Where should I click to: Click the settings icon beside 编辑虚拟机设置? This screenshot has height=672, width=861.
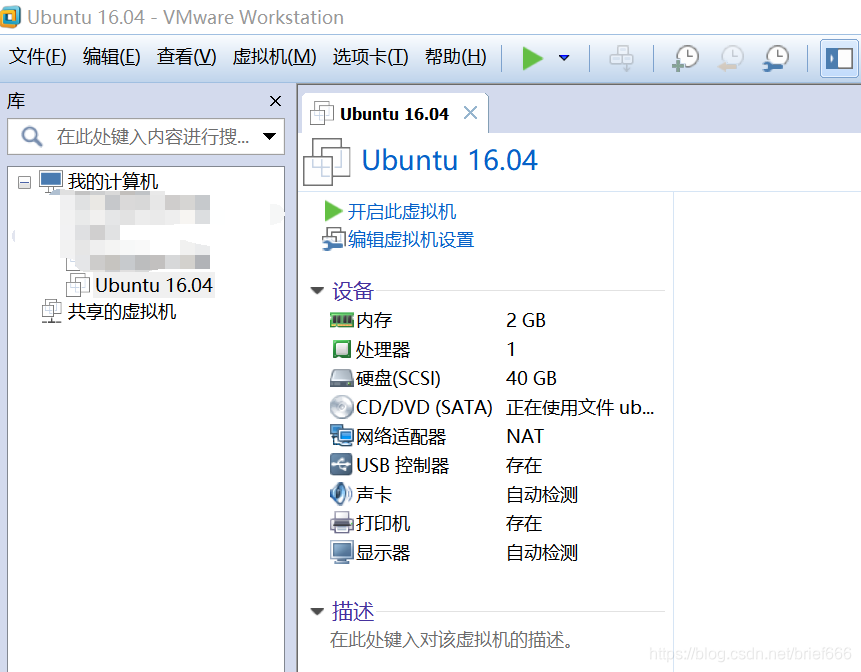[333, 239]
